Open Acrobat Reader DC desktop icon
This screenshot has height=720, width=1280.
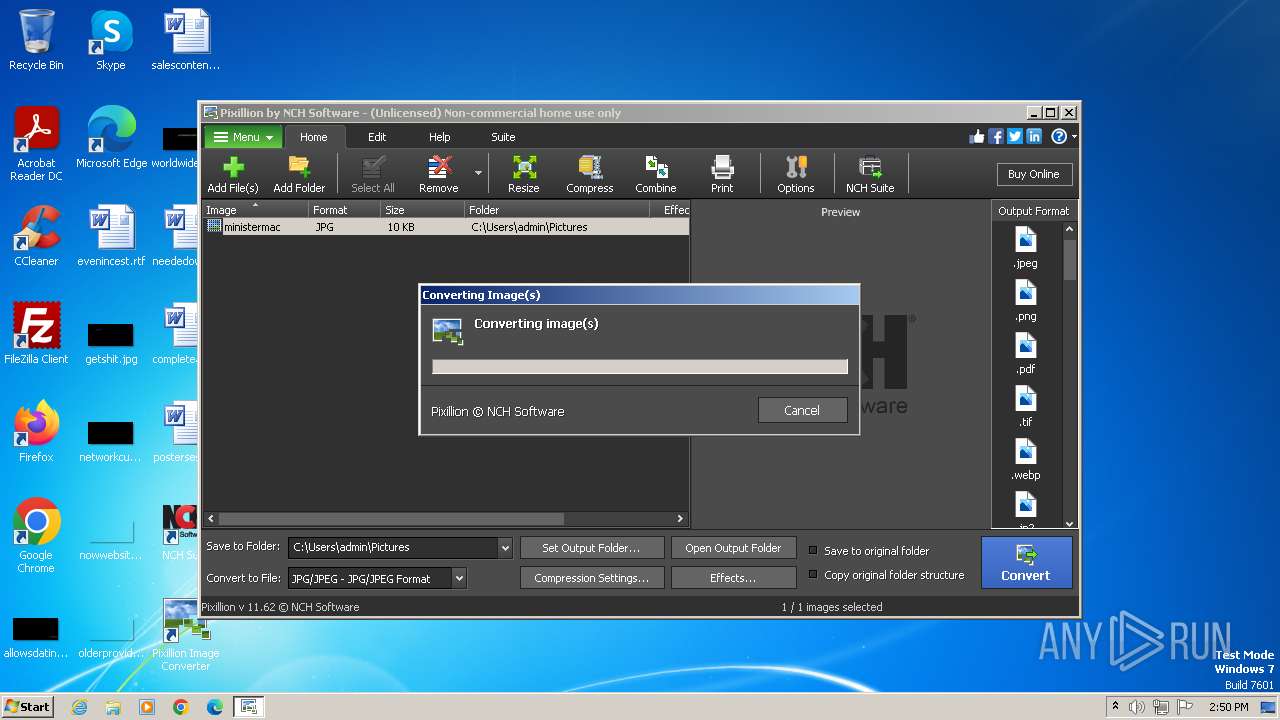tap(36, 144)
